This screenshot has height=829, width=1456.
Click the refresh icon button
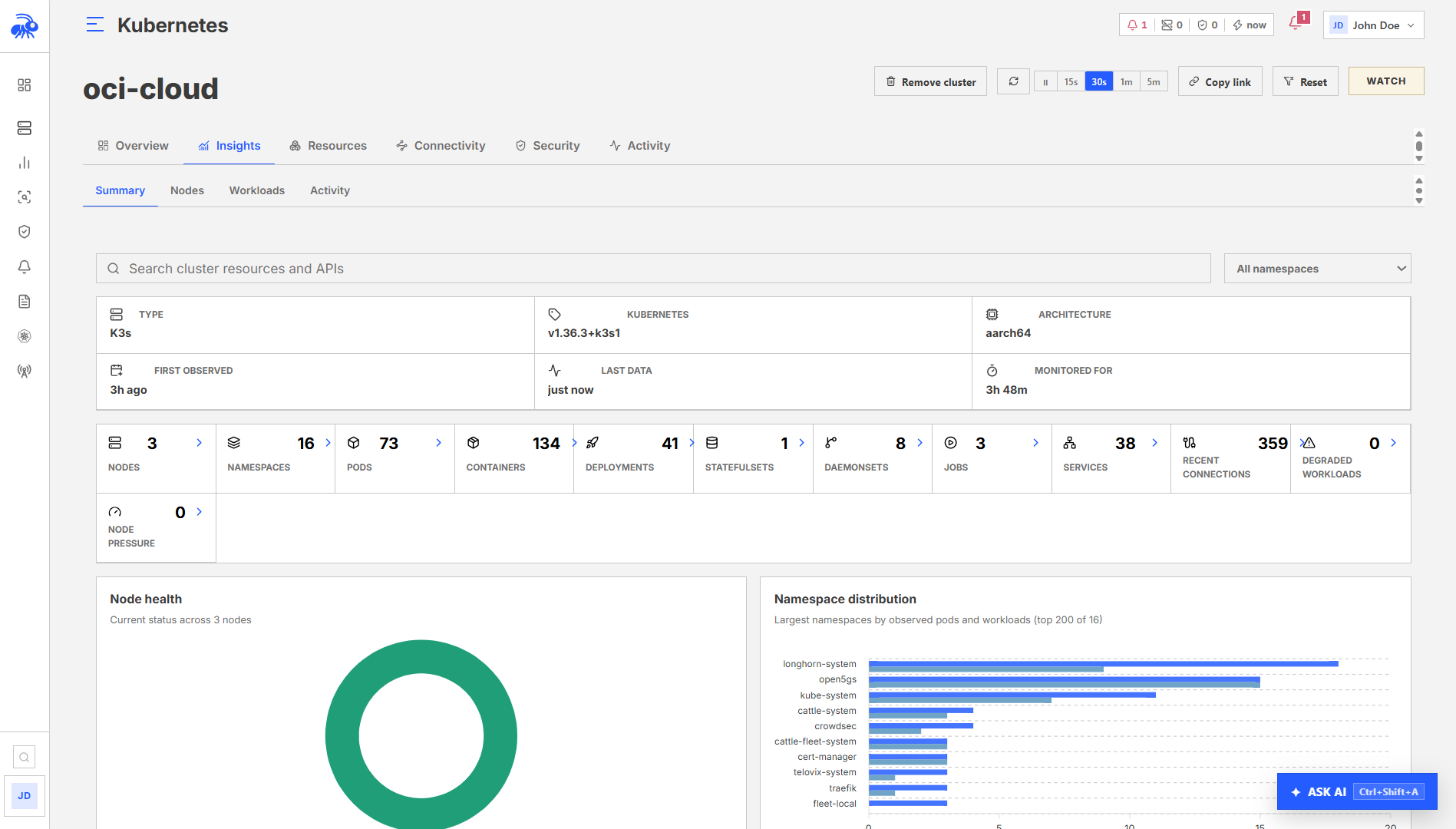click(1013, 81)
